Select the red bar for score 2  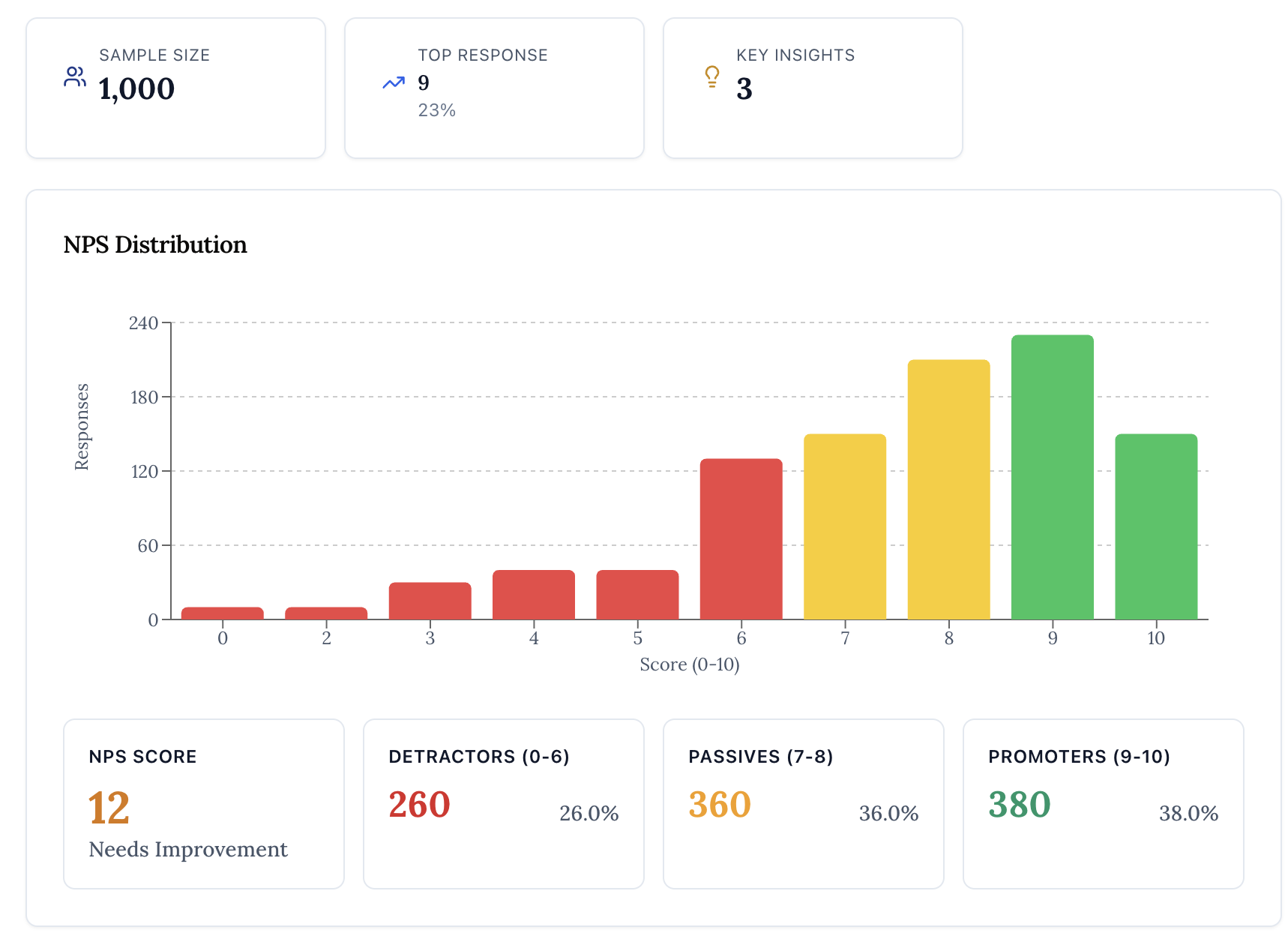coord(326,613)
